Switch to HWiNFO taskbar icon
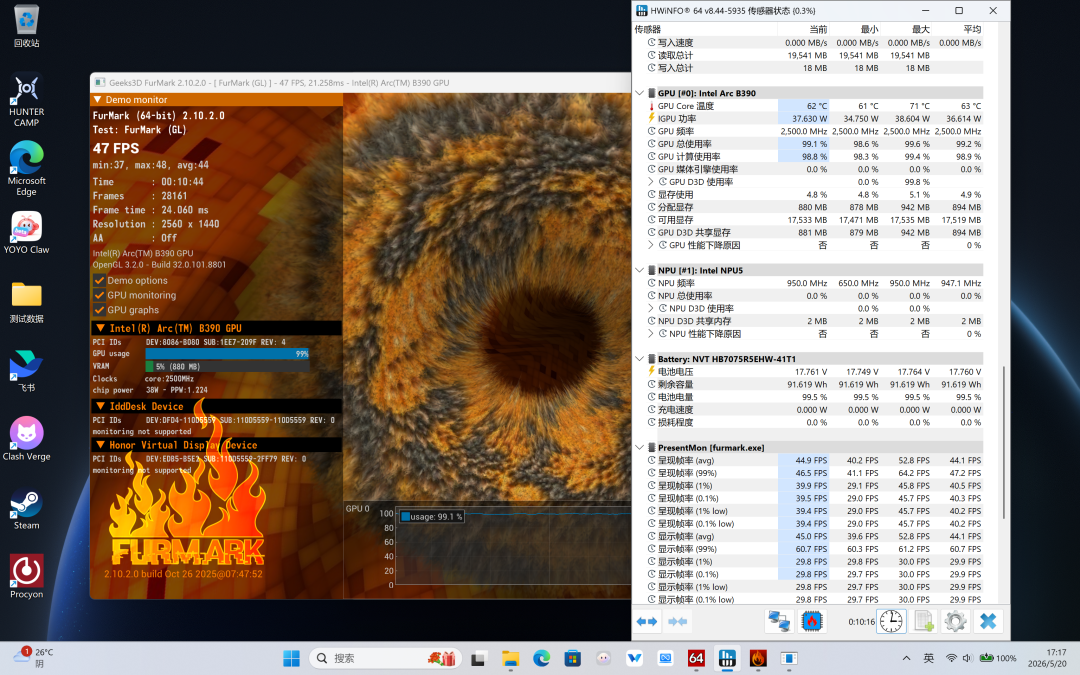The image size is (1080, 675). pyautogui.click(x=727, y=658)
